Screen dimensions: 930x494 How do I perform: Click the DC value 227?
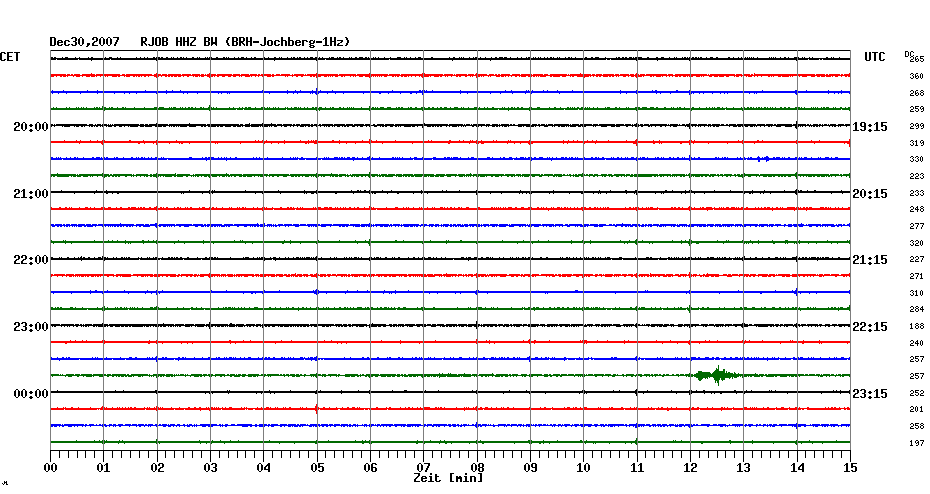pos(917,259)
